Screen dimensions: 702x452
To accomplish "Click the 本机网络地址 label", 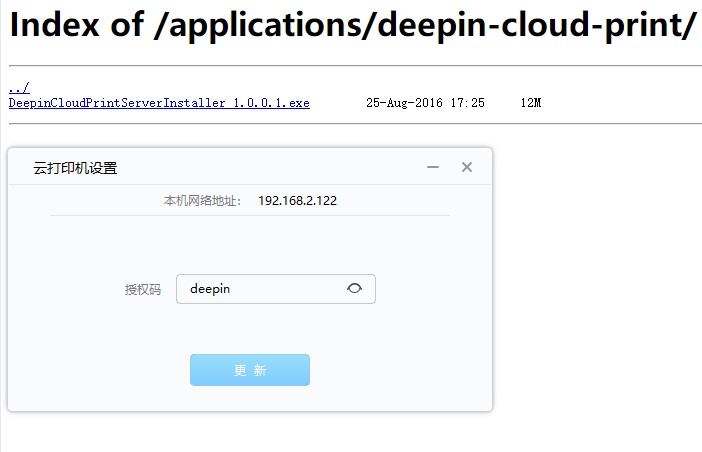I will tap(202, 200).
